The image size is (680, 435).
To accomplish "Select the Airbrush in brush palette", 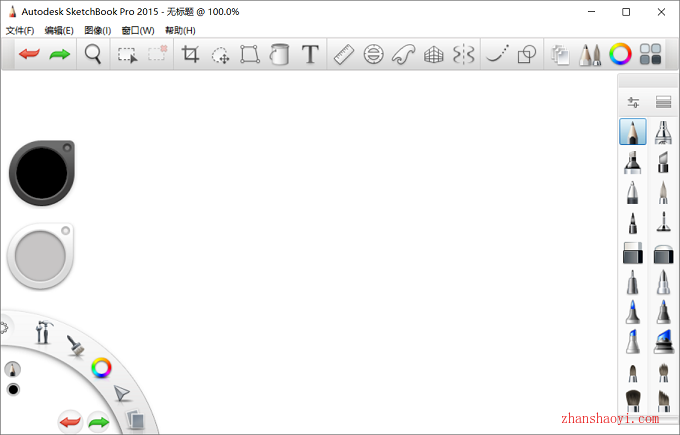I will tap(663, 132).
